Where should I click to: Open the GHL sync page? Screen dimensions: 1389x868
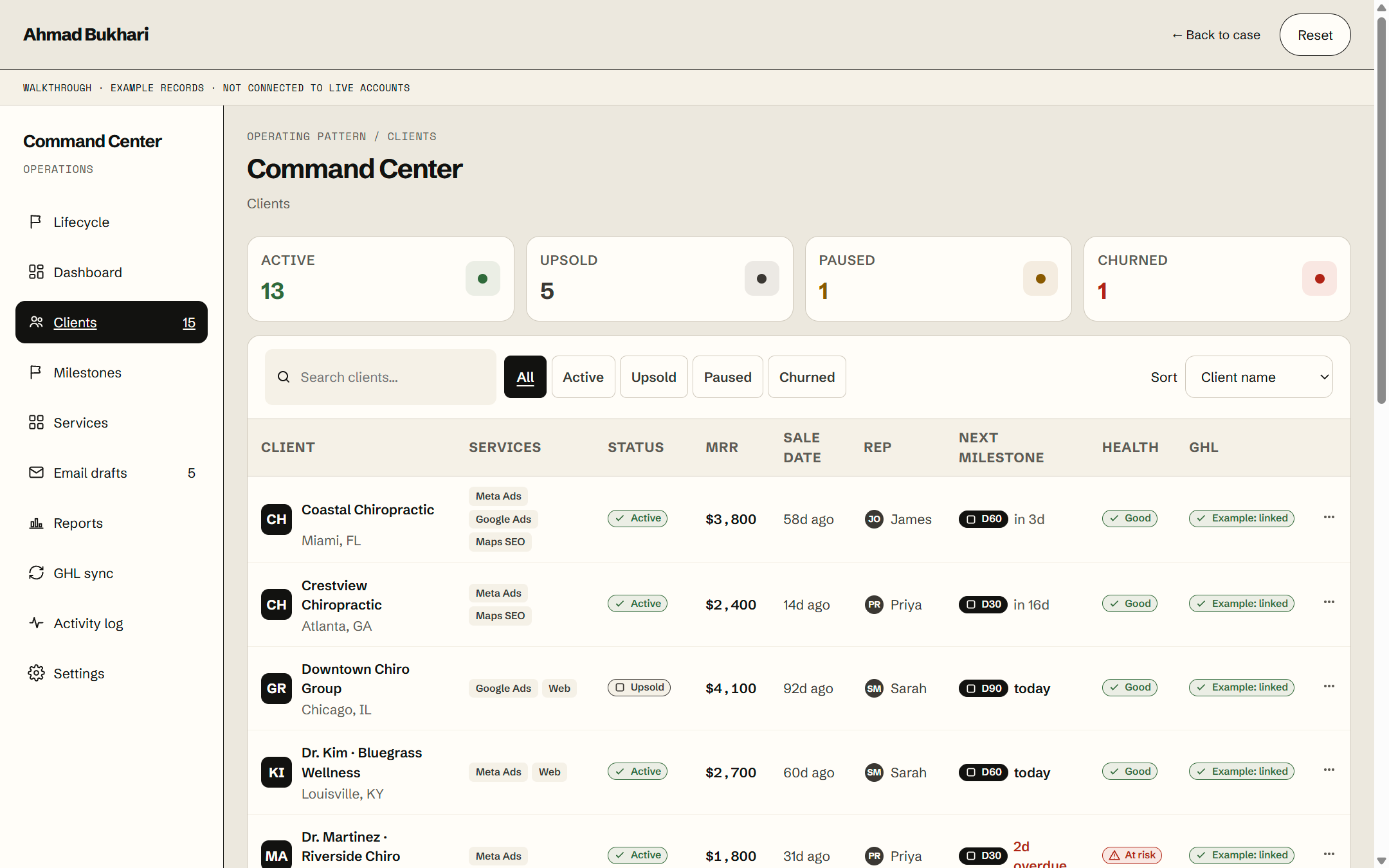[111, 573]
